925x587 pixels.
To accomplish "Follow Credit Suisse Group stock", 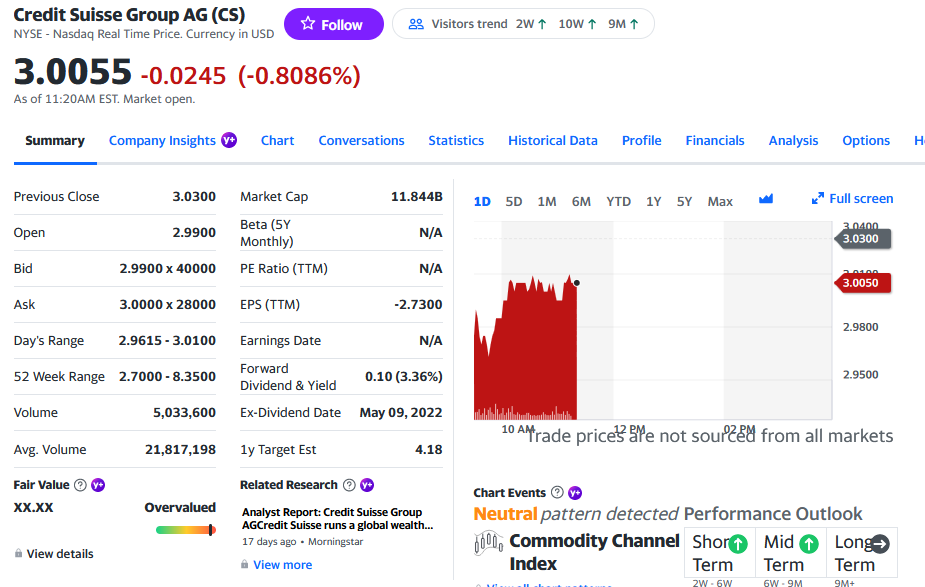I will 333,24.
